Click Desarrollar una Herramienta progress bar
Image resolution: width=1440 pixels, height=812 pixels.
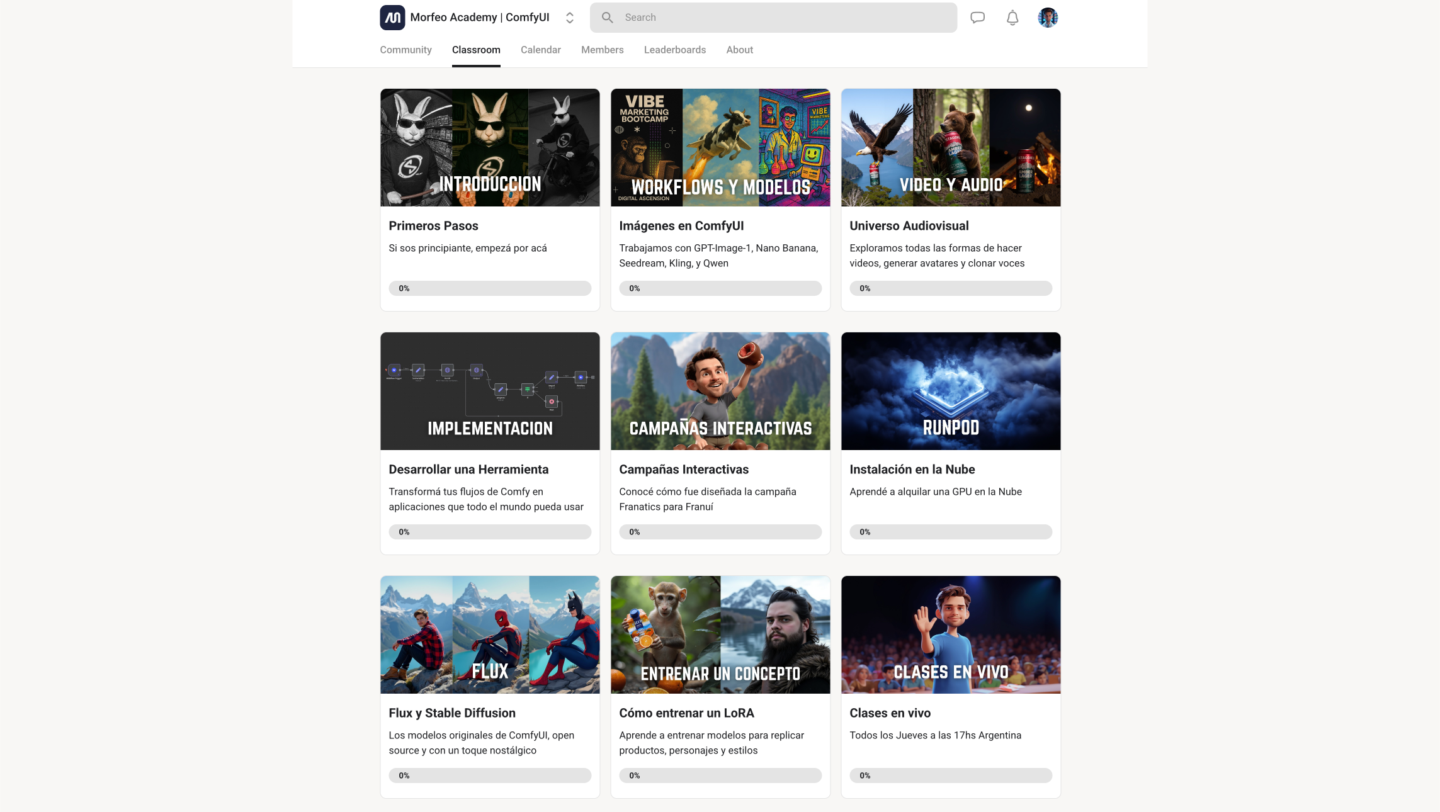[490, 532]
